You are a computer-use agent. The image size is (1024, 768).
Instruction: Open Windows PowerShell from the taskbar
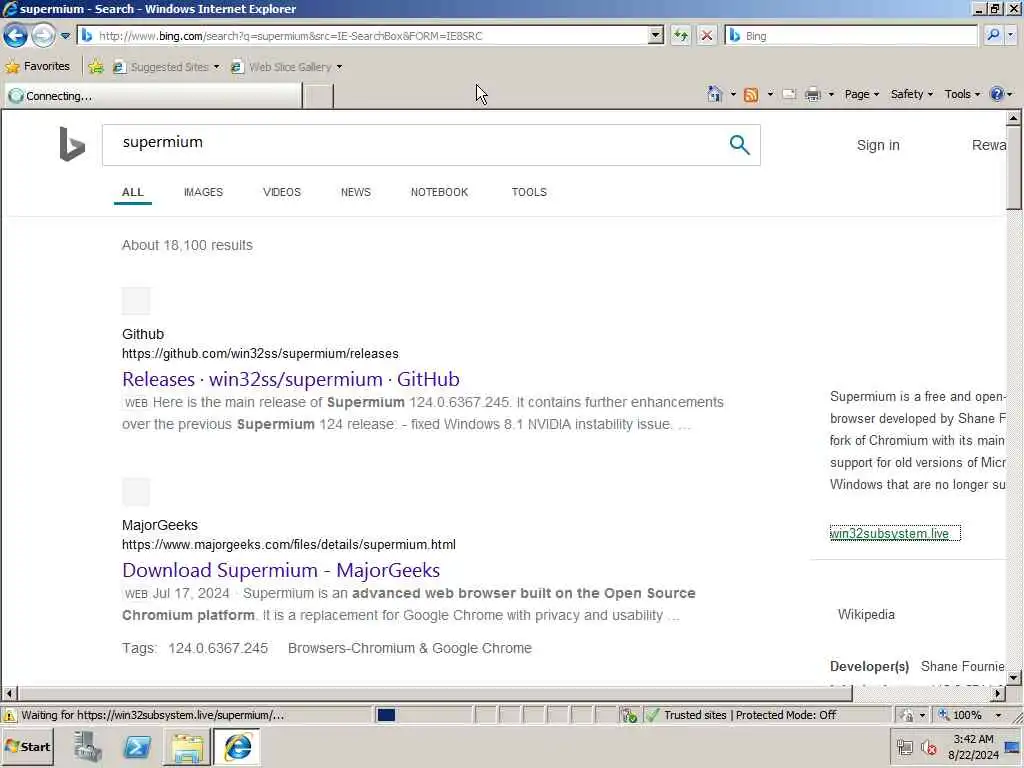pyautogui.click(x=137, y=747)
